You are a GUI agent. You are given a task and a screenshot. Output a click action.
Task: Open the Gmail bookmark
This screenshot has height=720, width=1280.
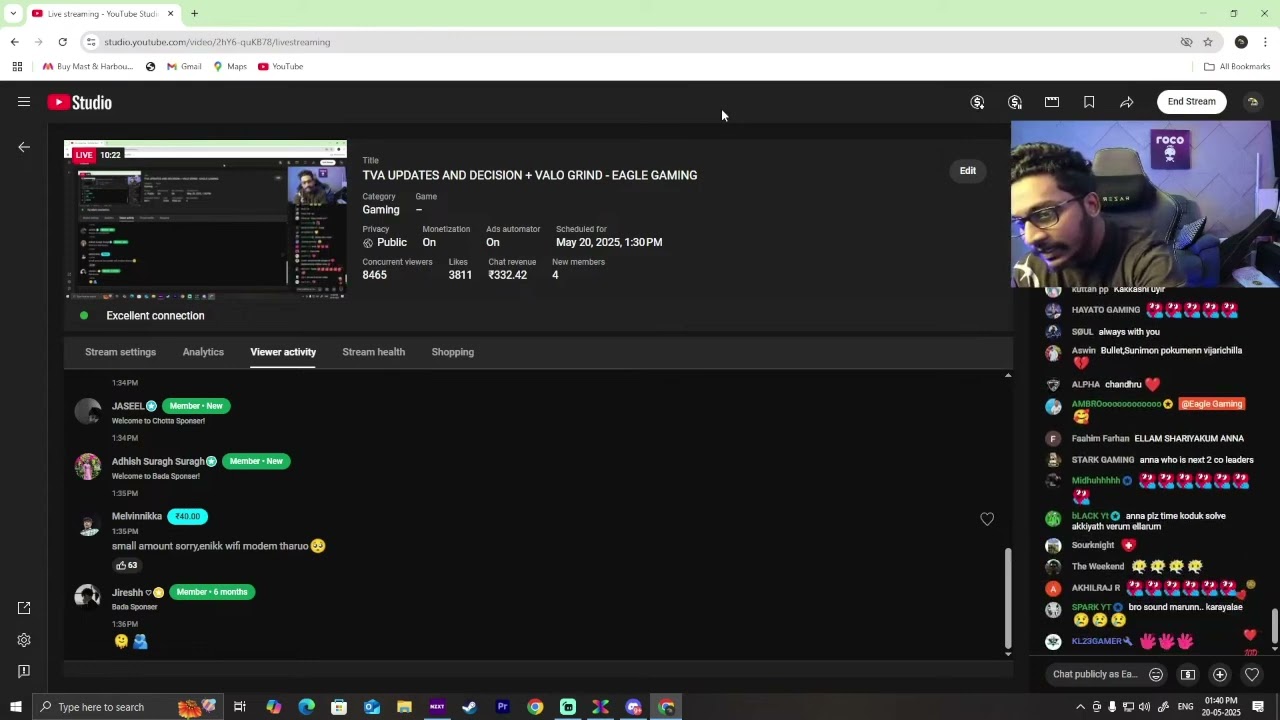pos(184,67)
